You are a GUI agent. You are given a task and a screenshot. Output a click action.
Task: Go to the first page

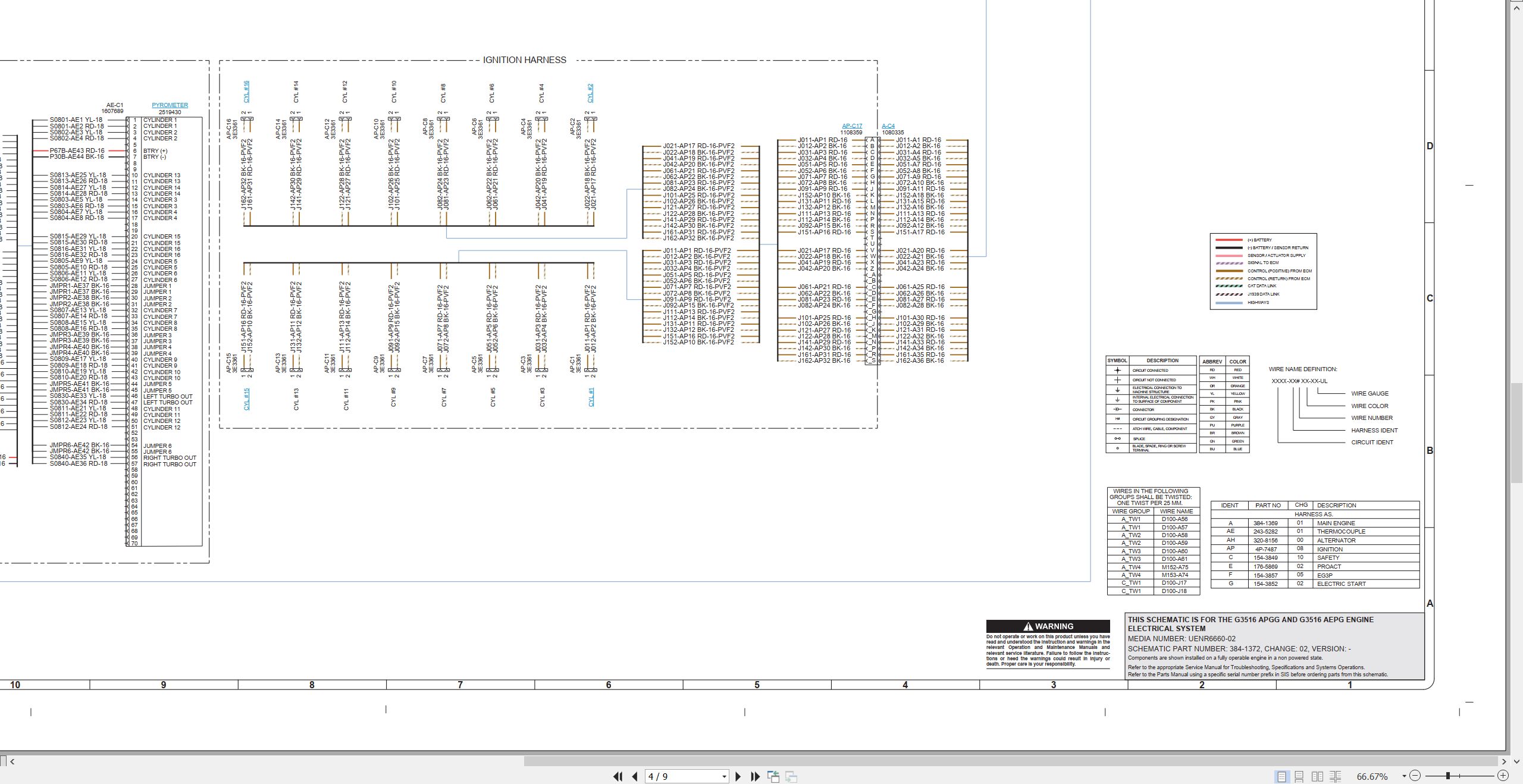coord(618,776)
